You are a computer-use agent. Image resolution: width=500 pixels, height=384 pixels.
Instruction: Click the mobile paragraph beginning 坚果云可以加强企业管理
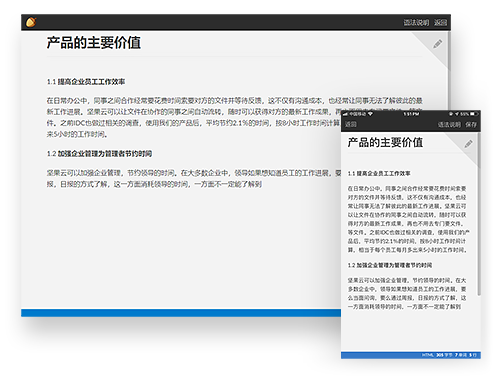407,293
